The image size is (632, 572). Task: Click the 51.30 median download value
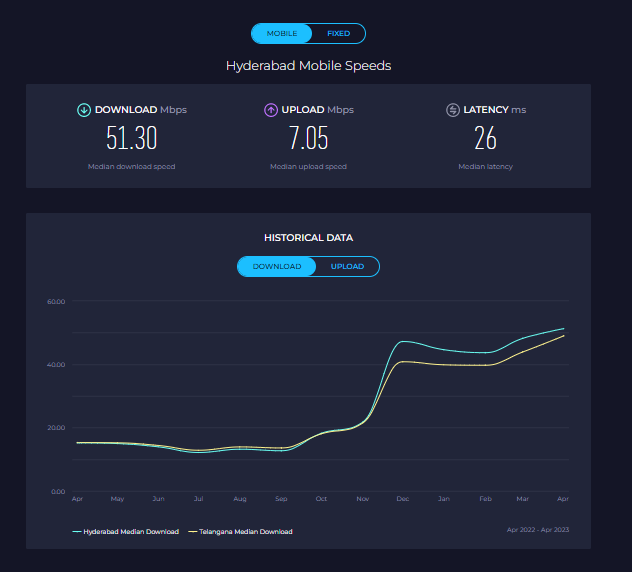coord(131,138)
